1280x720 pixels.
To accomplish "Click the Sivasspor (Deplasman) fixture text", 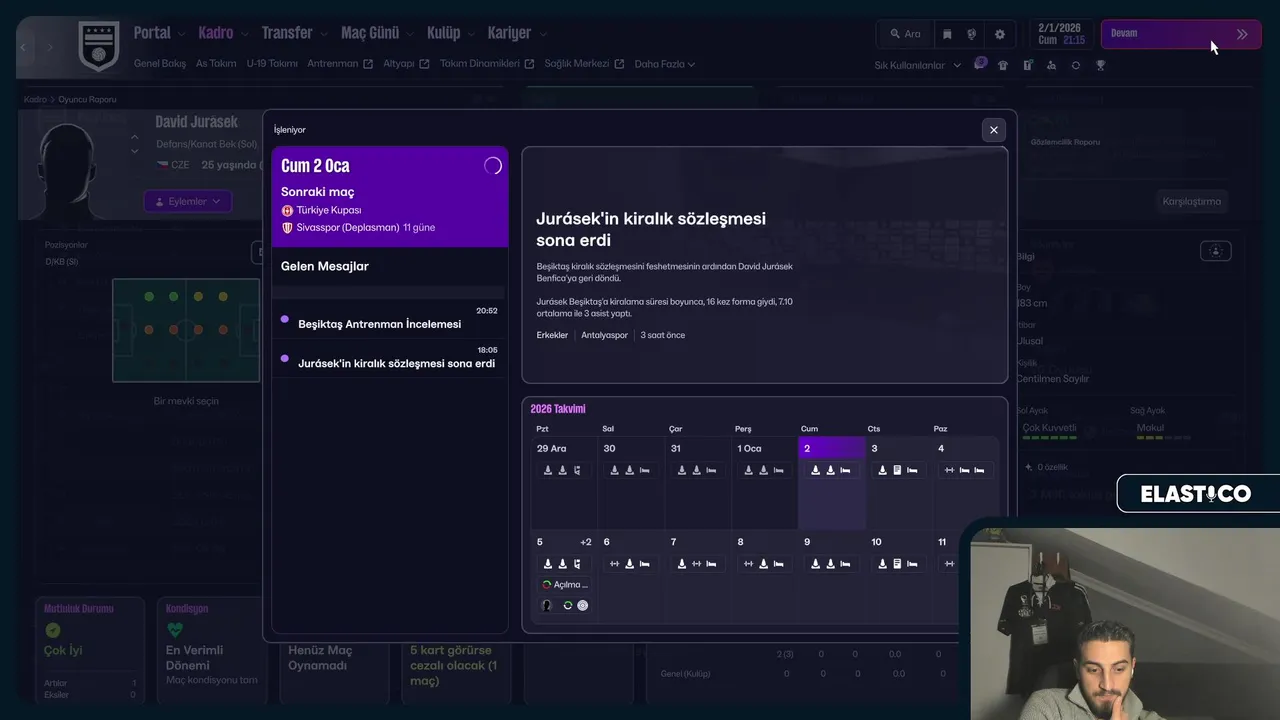I will pyautogui.click(x=347, y=228).
